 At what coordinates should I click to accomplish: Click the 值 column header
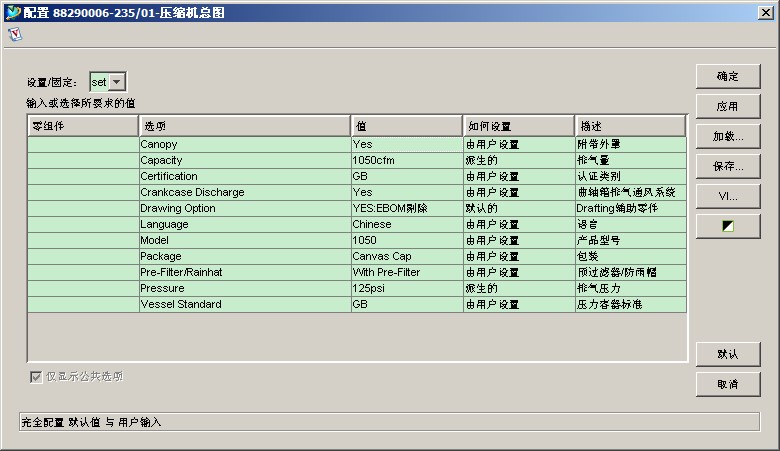(x=406, y=126)
